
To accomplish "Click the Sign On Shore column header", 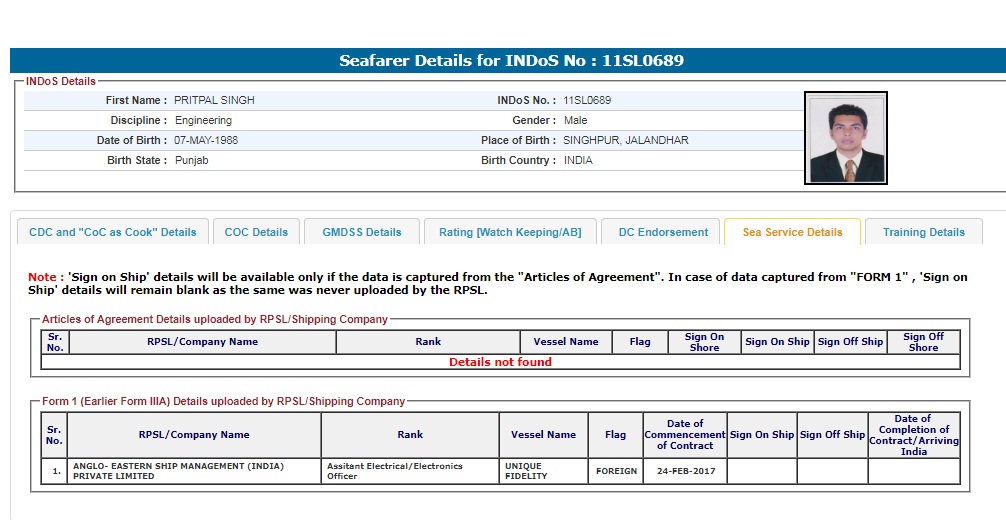I will [x=704, y=342].
